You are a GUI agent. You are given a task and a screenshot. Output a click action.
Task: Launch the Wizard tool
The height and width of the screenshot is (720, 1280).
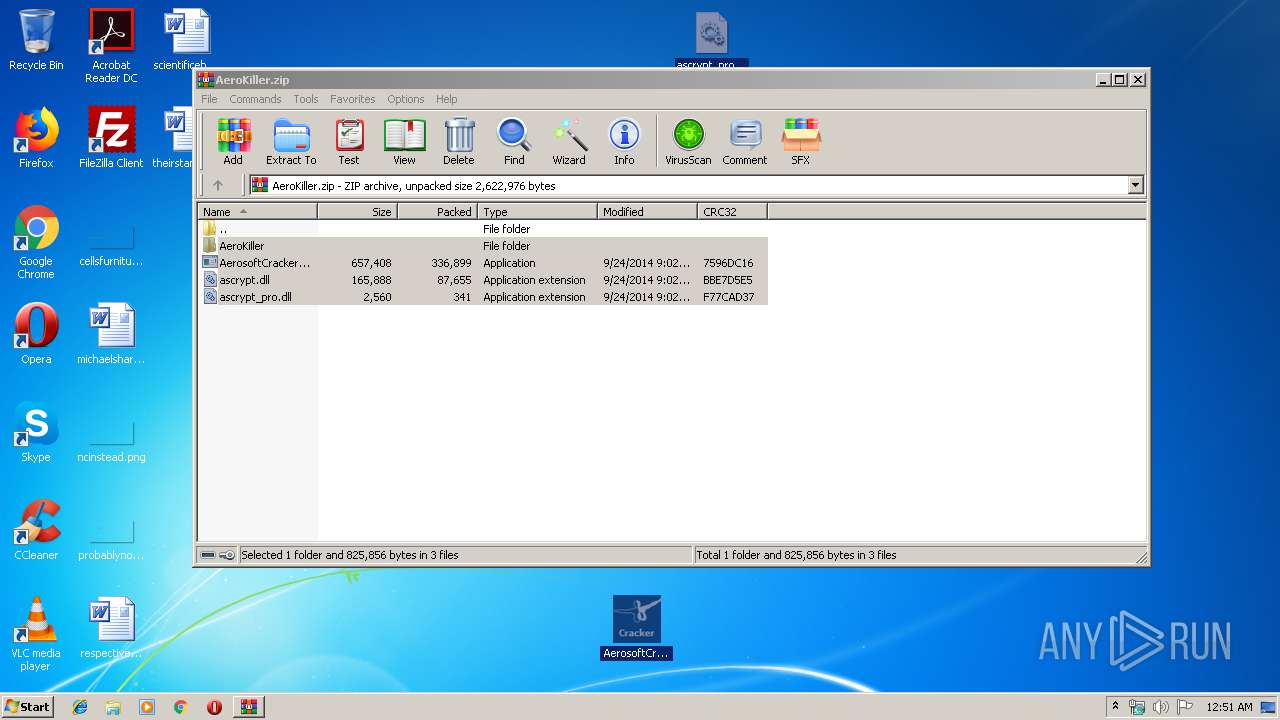(x=569, y=141)
